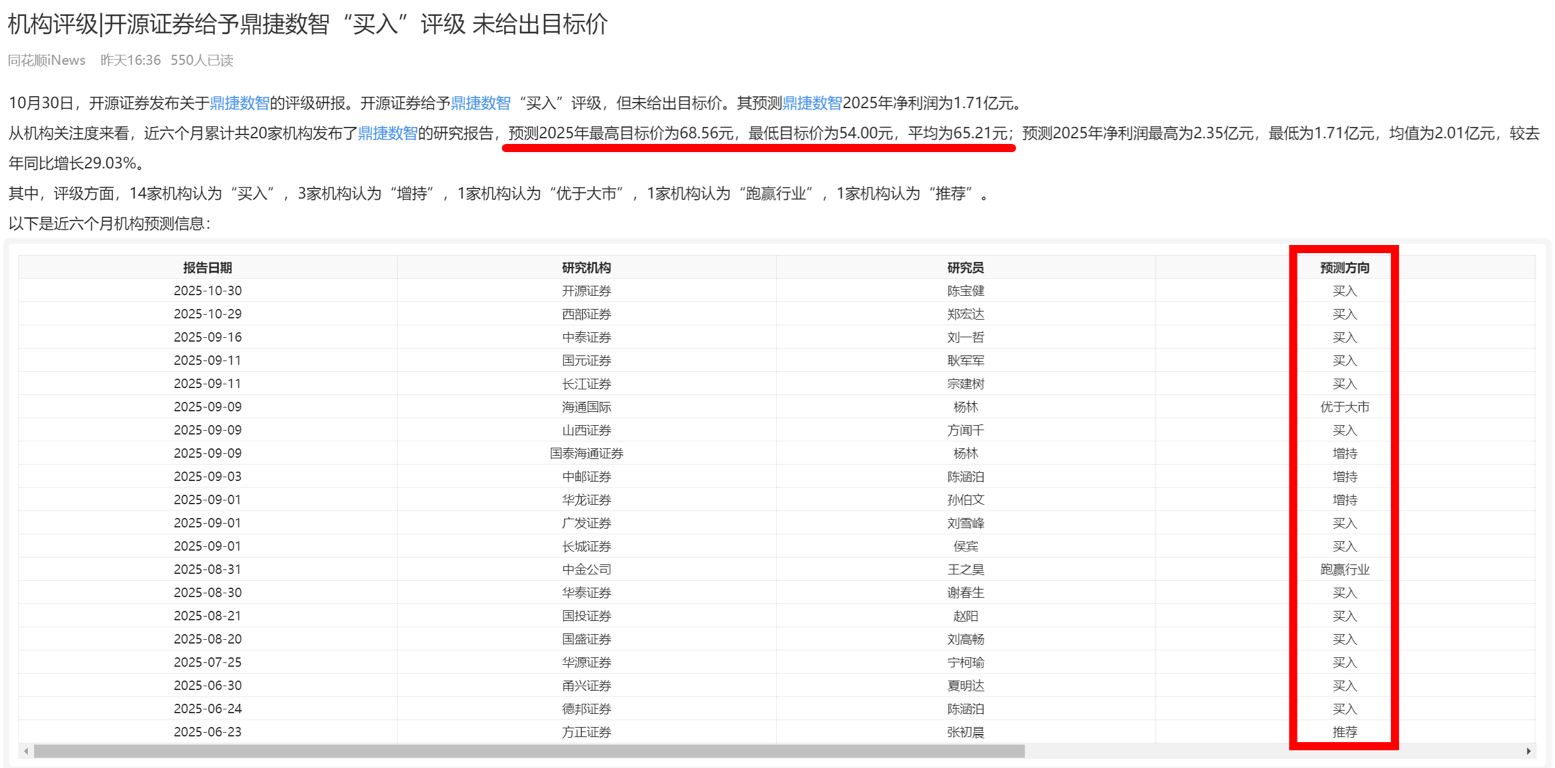Click researcher name 陈宝健

click(x=966, y=291)
